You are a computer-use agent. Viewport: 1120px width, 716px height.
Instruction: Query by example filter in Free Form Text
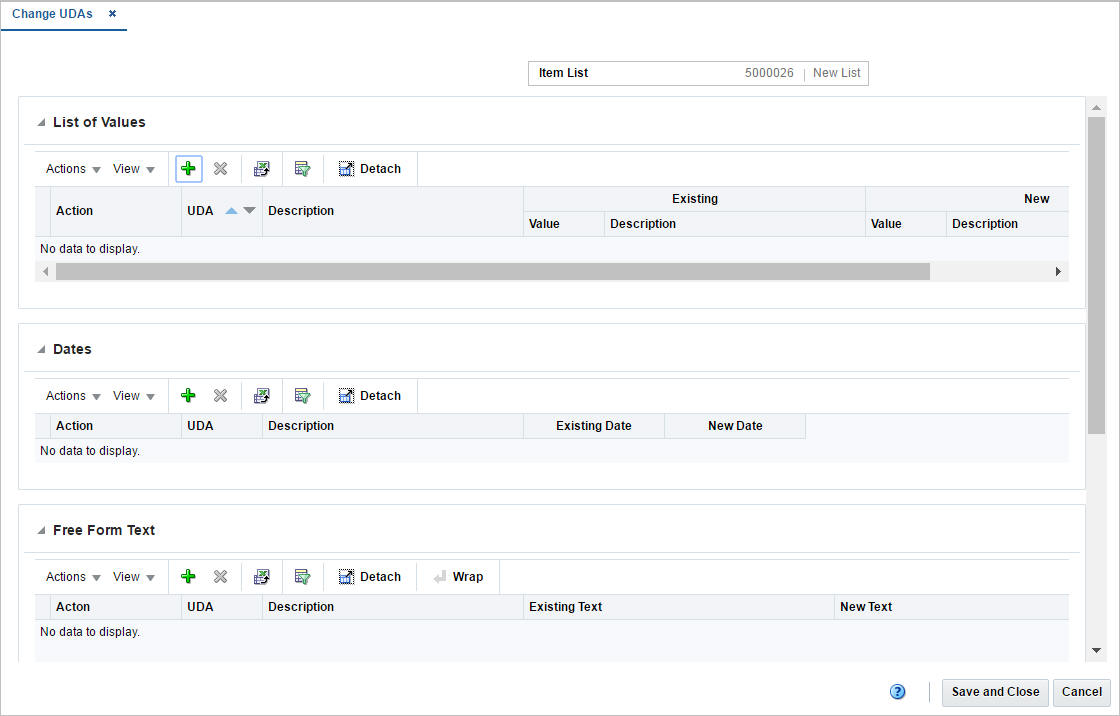303,577
